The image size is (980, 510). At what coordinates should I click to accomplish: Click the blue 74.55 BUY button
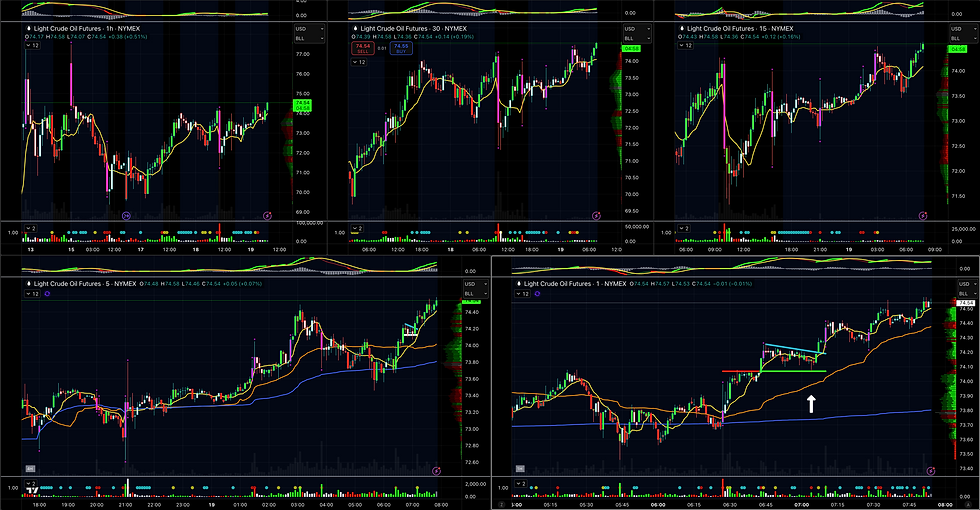click(401, 48)
